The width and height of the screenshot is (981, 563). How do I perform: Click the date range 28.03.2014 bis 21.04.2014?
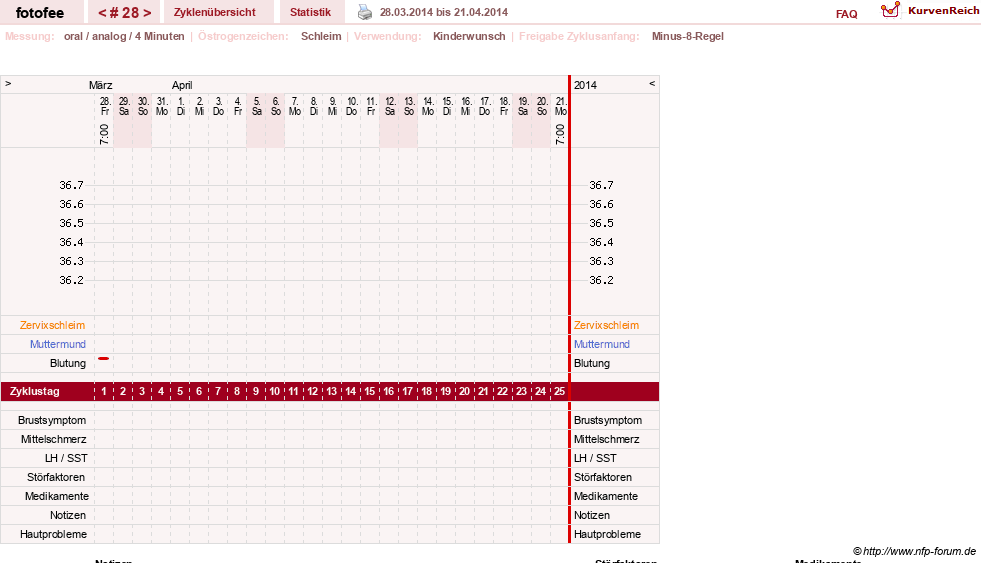444,12
